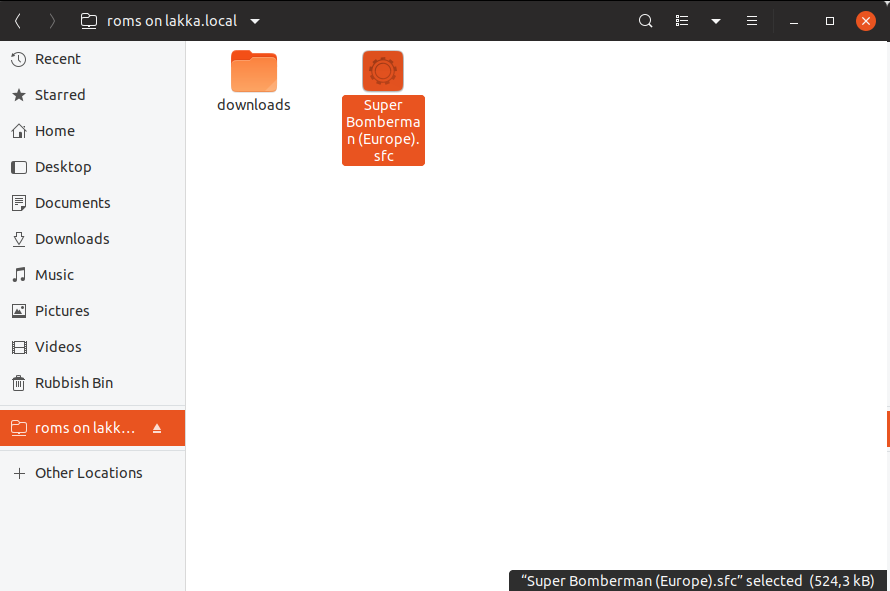This screenshot has width=890, height=591.
Task: Open Rubbish Bin in the sidebar
Action: 93,383
